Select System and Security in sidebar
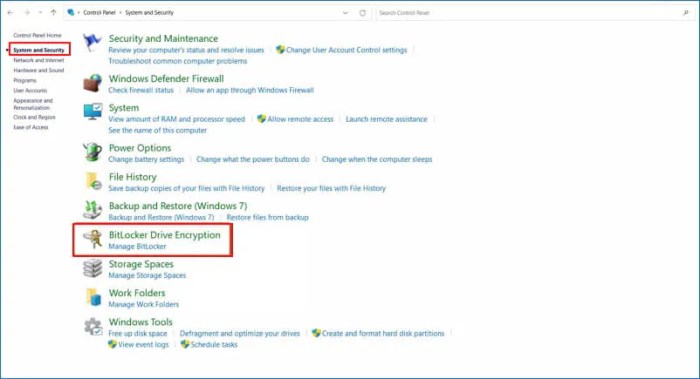The height and width of the screenshot is (379, 700). tap(38, 50)
